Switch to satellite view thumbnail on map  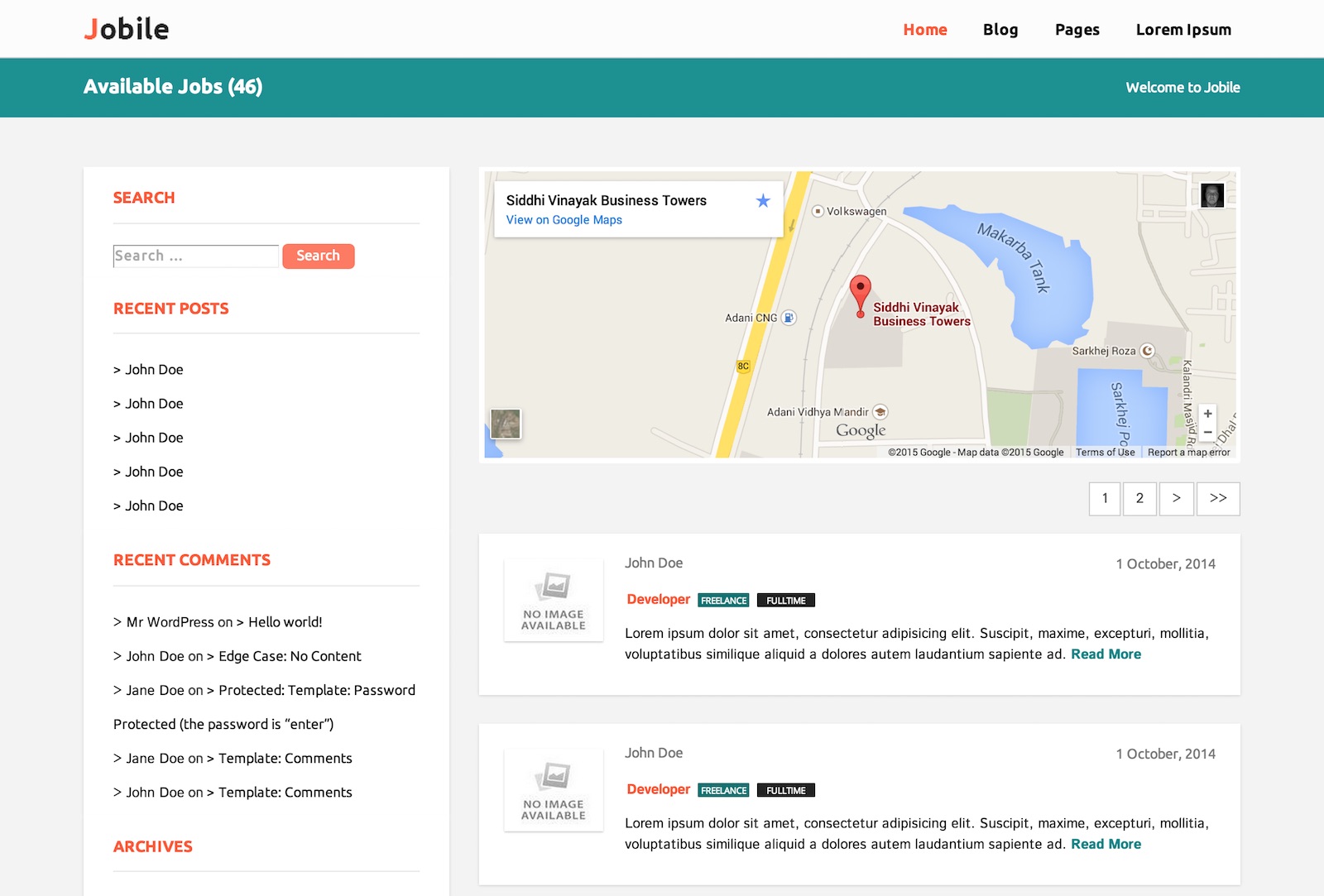506,424
